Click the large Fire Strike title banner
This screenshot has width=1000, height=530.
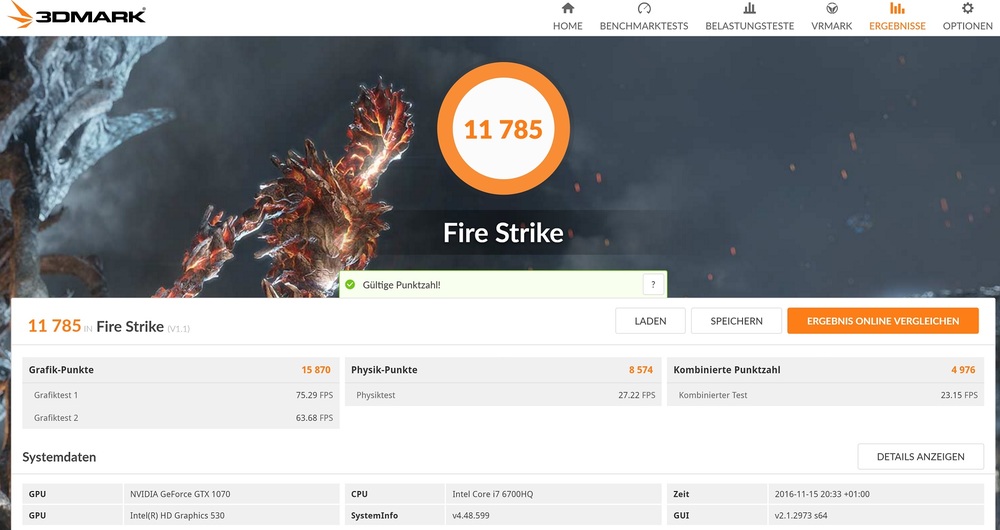503,234
